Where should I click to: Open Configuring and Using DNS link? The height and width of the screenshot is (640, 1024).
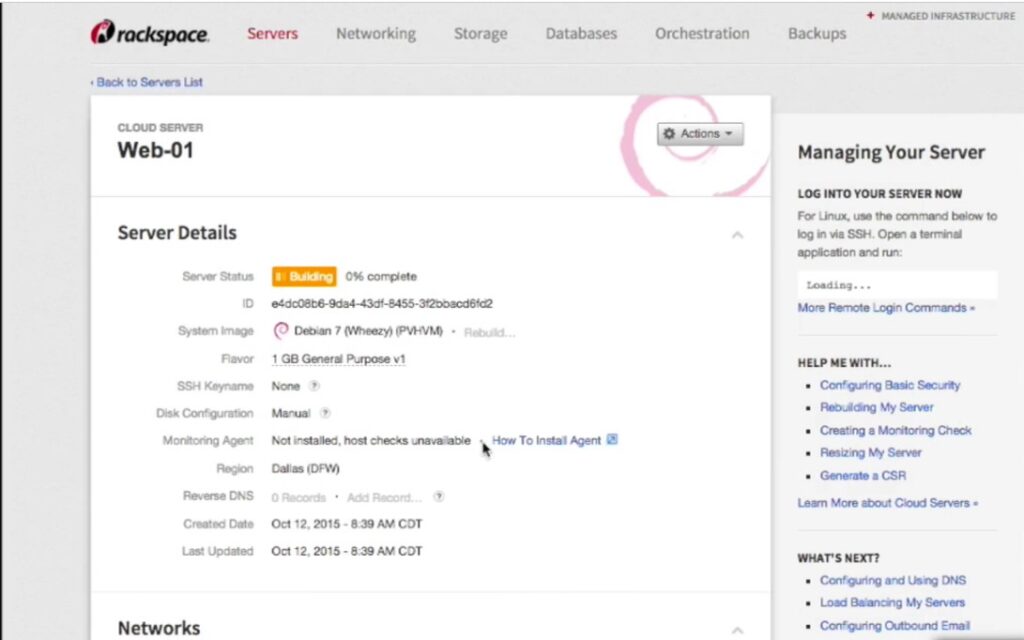(893, 581)
